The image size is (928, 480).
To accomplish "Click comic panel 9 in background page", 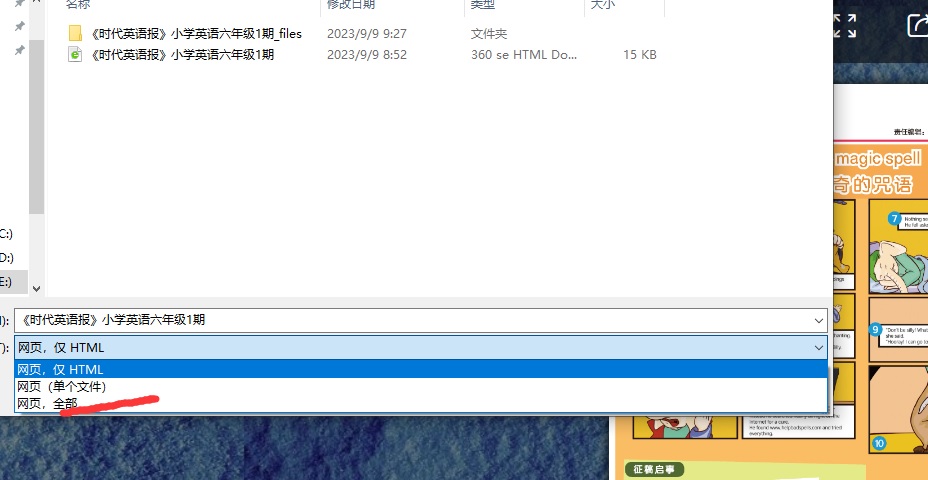I will (898, 330).
